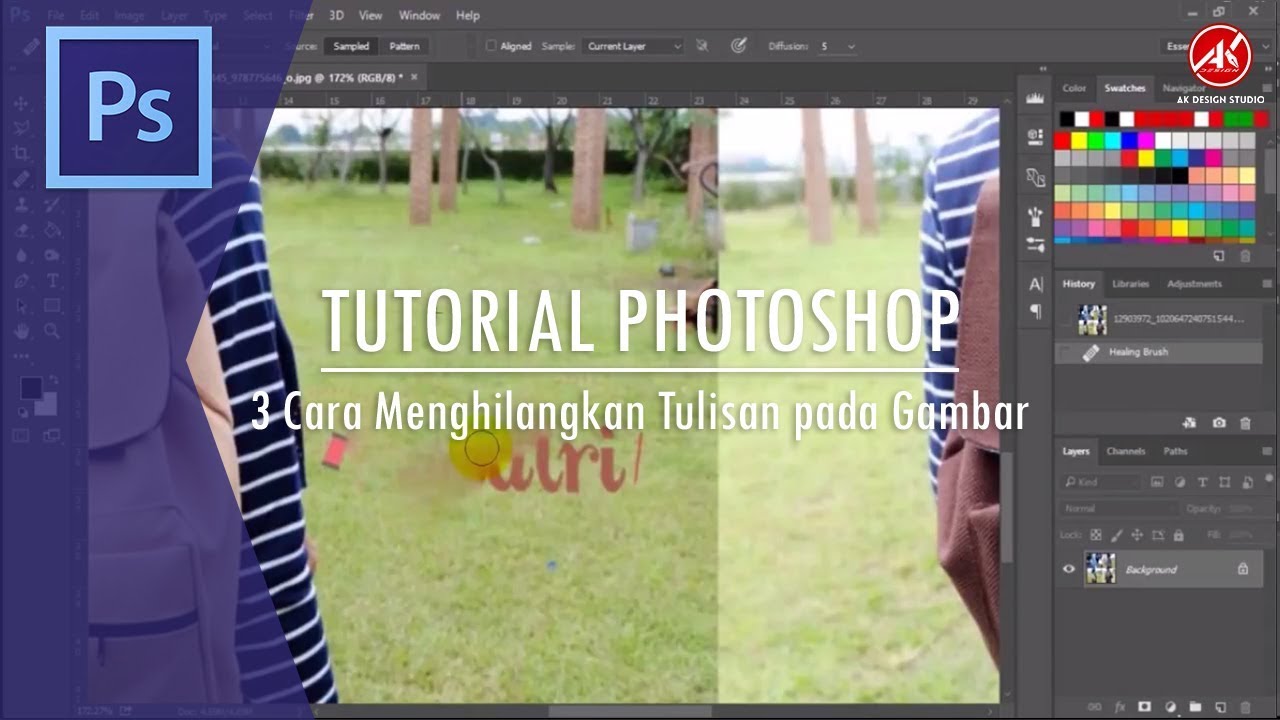Screen dimensions: 1280x720
Task: Switch to the Channels tab
Action: click(x=1126, y=452)
